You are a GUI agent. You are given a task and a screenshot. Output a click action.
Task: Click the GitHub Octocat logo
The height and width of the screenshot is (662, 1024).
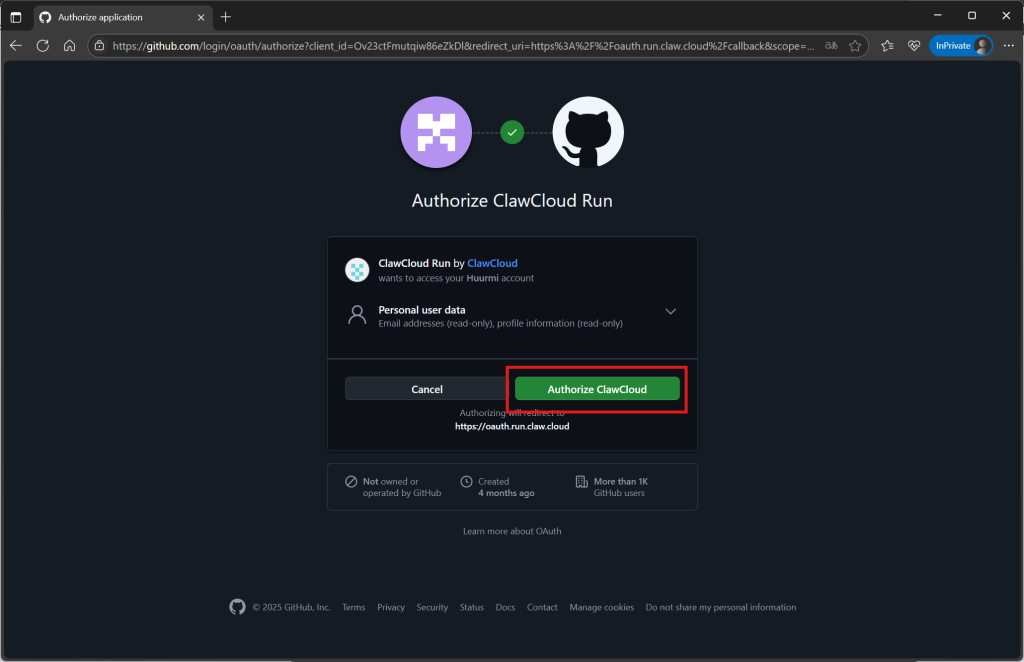click(x=588, y=132)
